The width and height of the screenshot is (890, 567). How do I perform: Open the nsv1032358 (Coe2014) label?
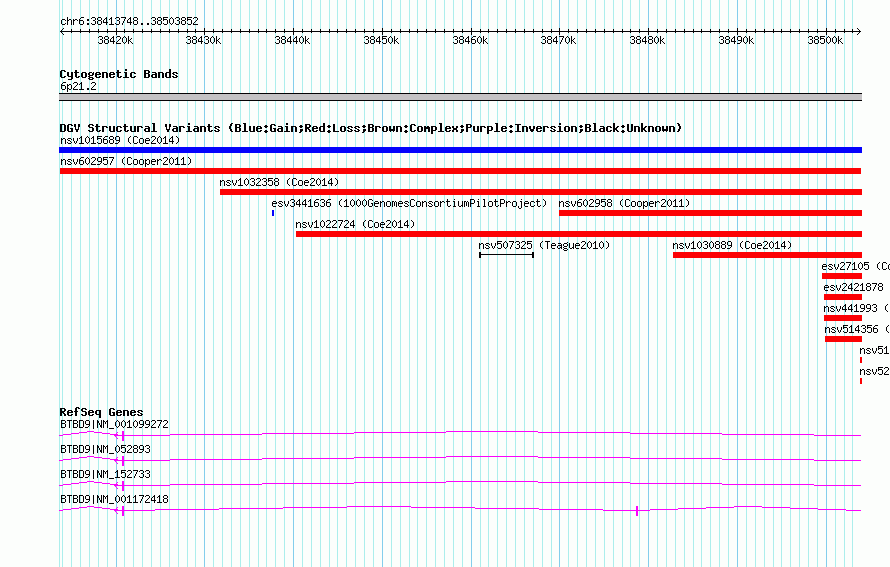point(279,182)
